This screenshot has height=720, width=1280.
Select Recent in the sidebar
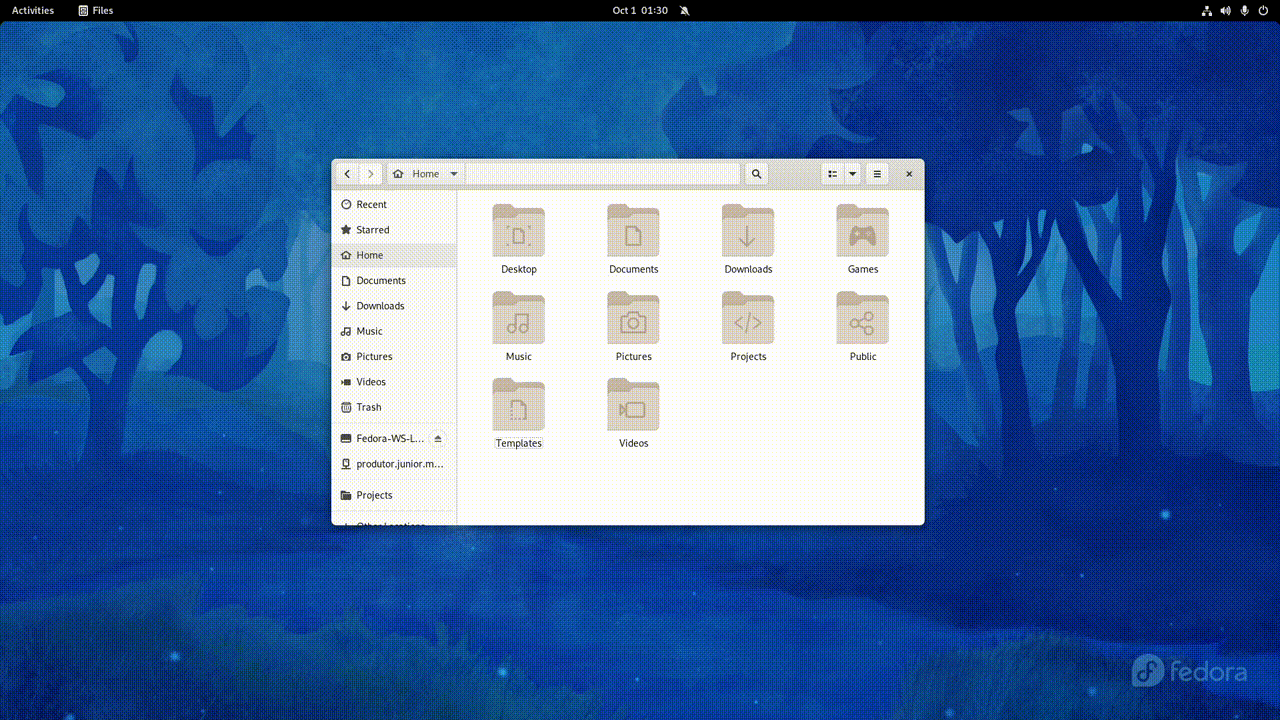tap(394, 204)
